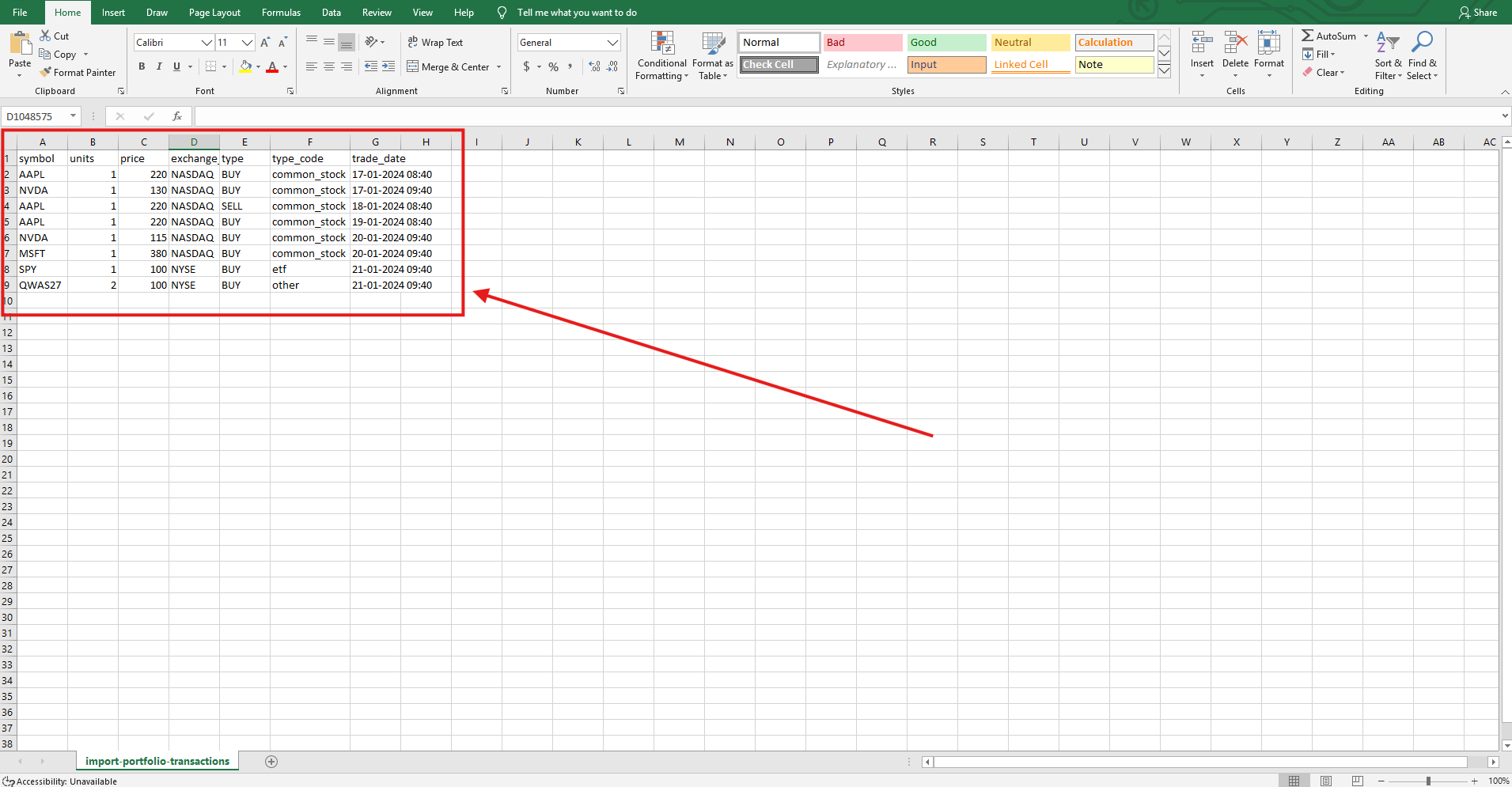Click in the formula bar input
This screenshot has width=1512, height=787.
(x=847, y=116)
